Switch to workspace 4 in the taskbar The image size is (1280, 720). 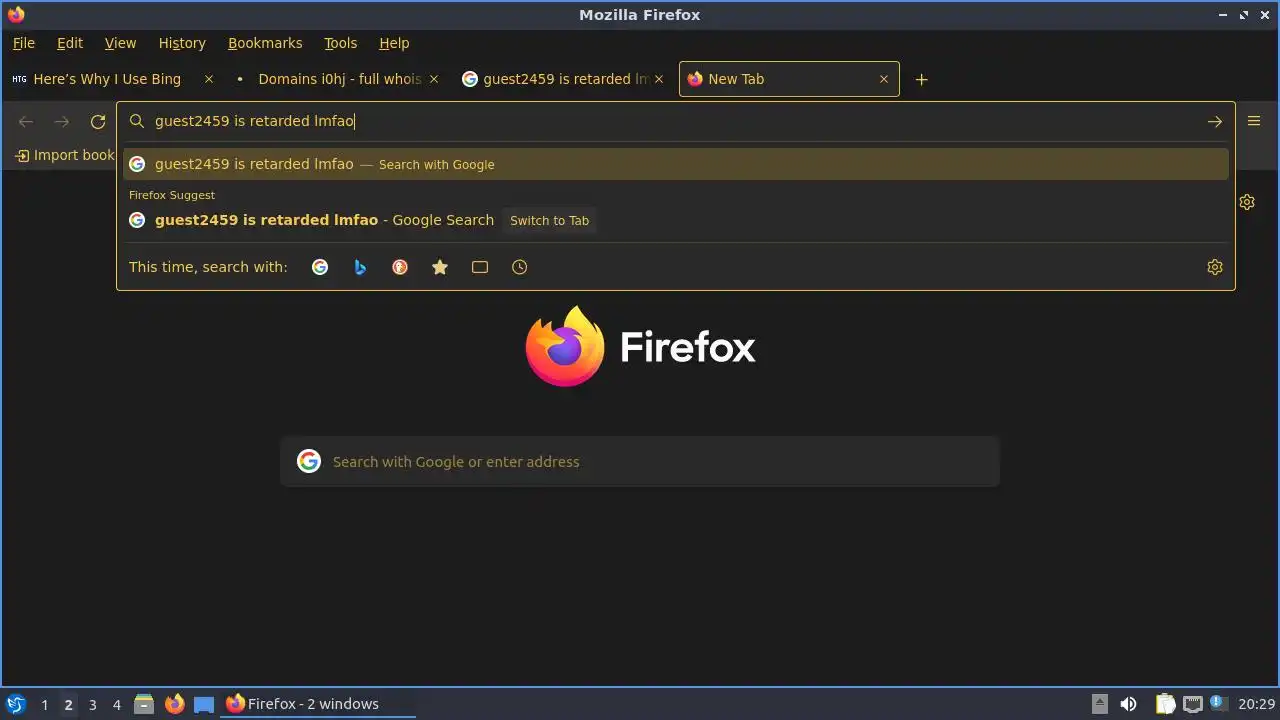(116, 704)
